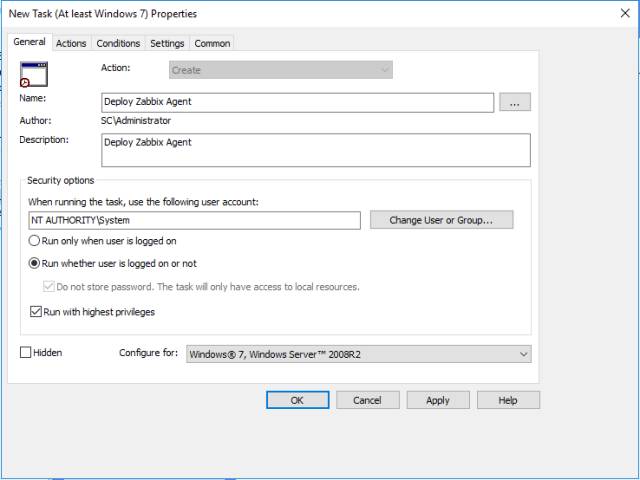Switch to the Actions tab
Viewport: 640px width, 480px height.
(71, 43)
